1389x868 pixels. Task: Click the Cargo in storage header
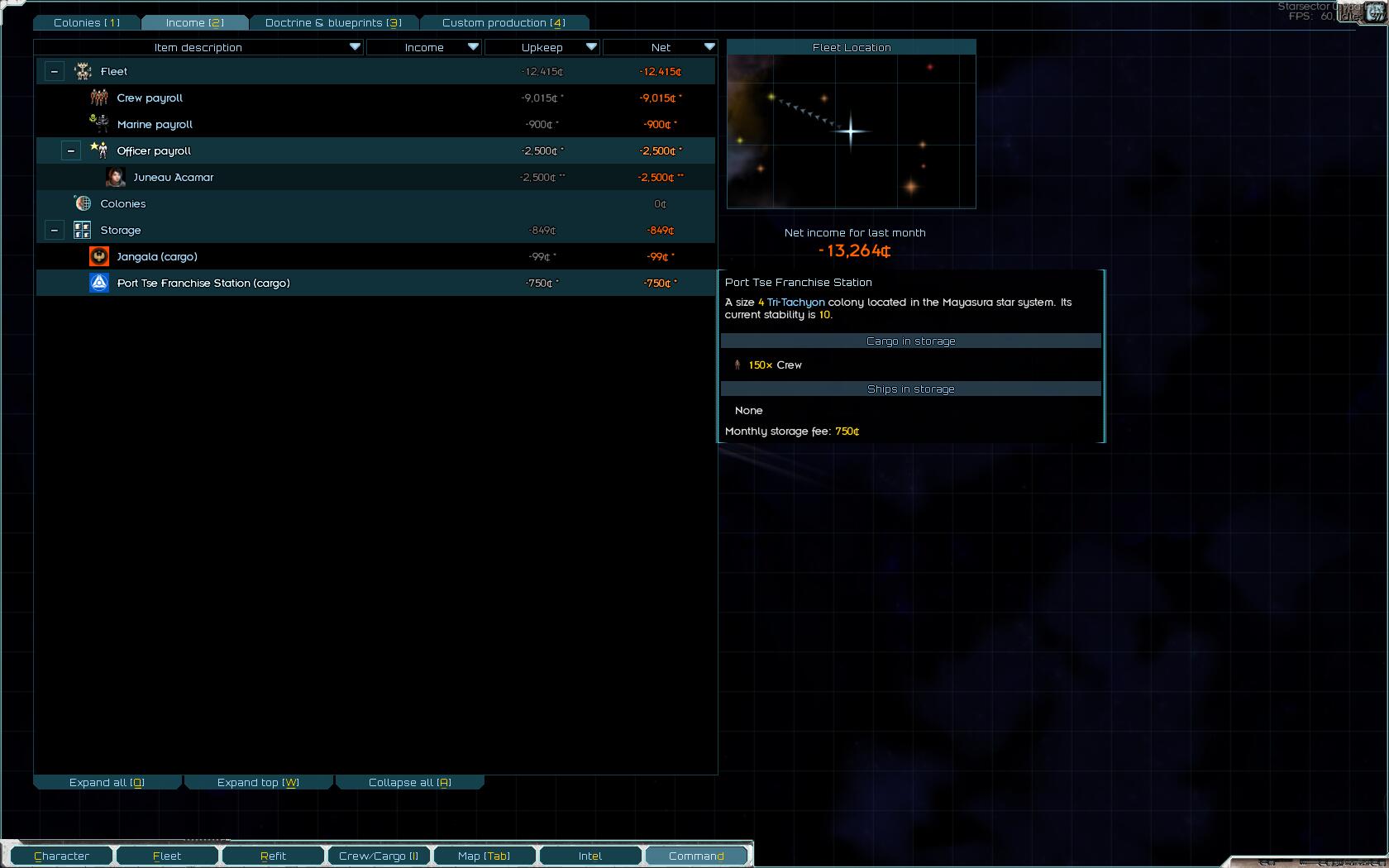(x=911, y=341)
